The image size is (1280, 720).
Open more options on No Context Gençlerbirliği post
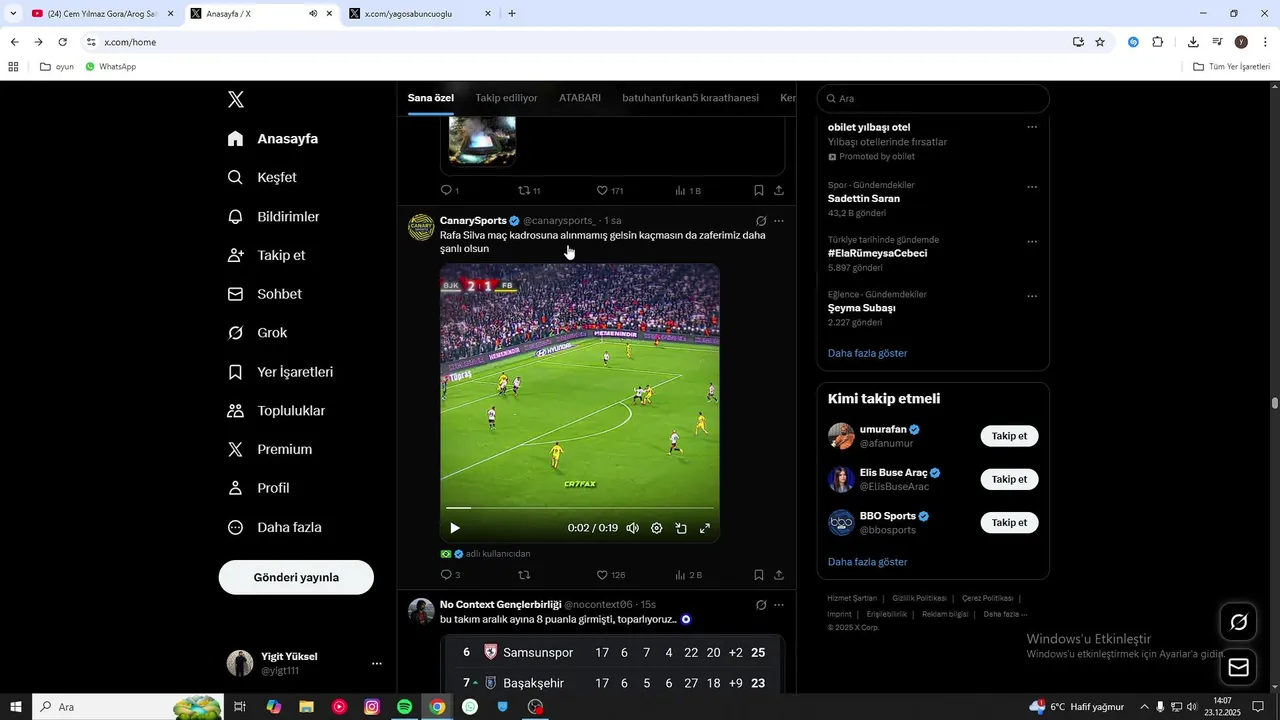pyautogui.click(x=779, y=605)
